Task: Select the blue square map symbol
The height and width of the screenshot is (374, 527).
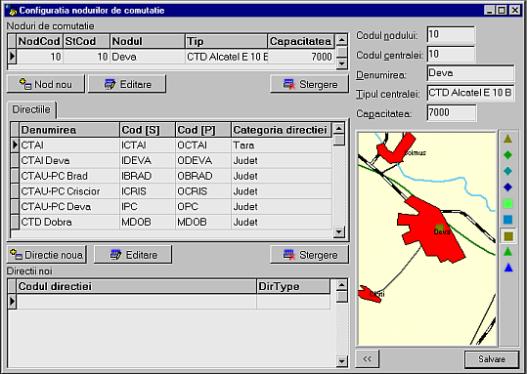Action: (508, 220)
